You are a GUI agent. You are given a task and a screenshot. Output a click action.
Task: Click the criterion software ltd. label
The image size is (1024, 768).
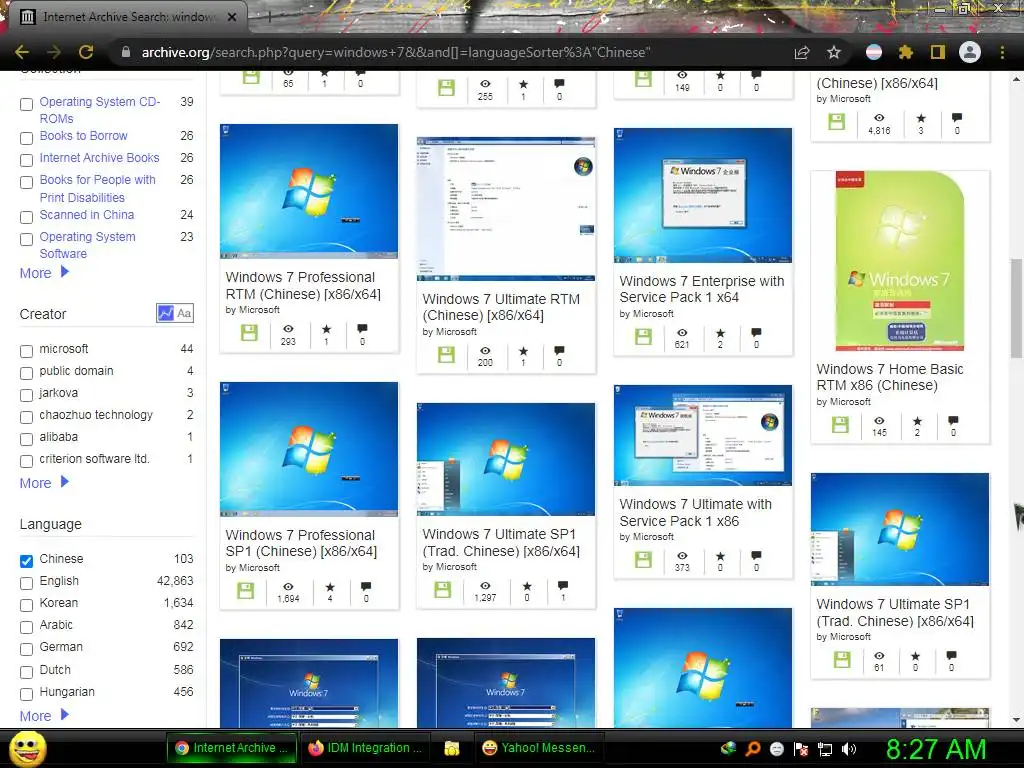[x=94, y=458]
